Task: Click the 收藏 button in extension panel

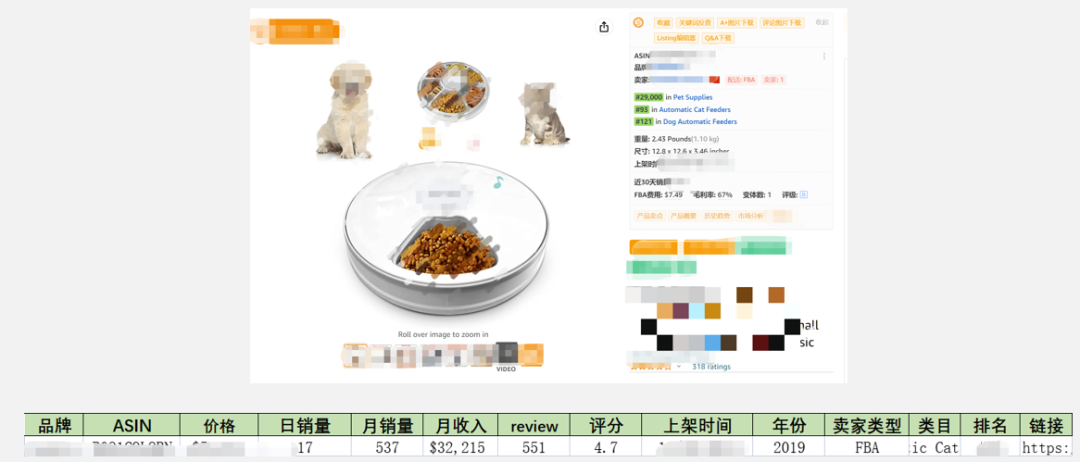Action: click(663, 23)
